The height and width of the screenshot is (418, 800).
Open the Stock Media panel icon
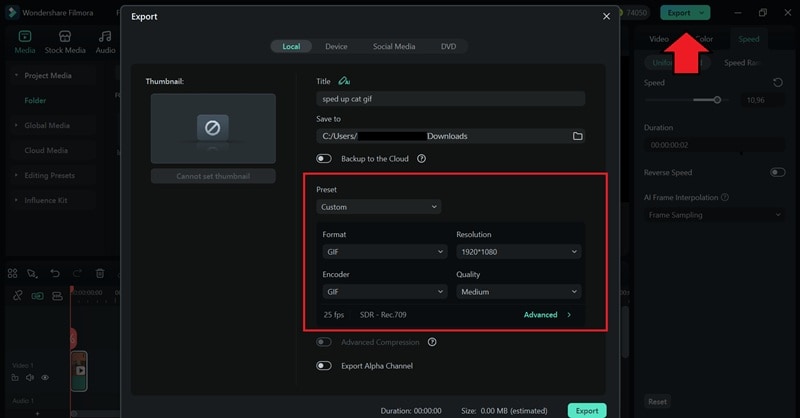[65, 36]
